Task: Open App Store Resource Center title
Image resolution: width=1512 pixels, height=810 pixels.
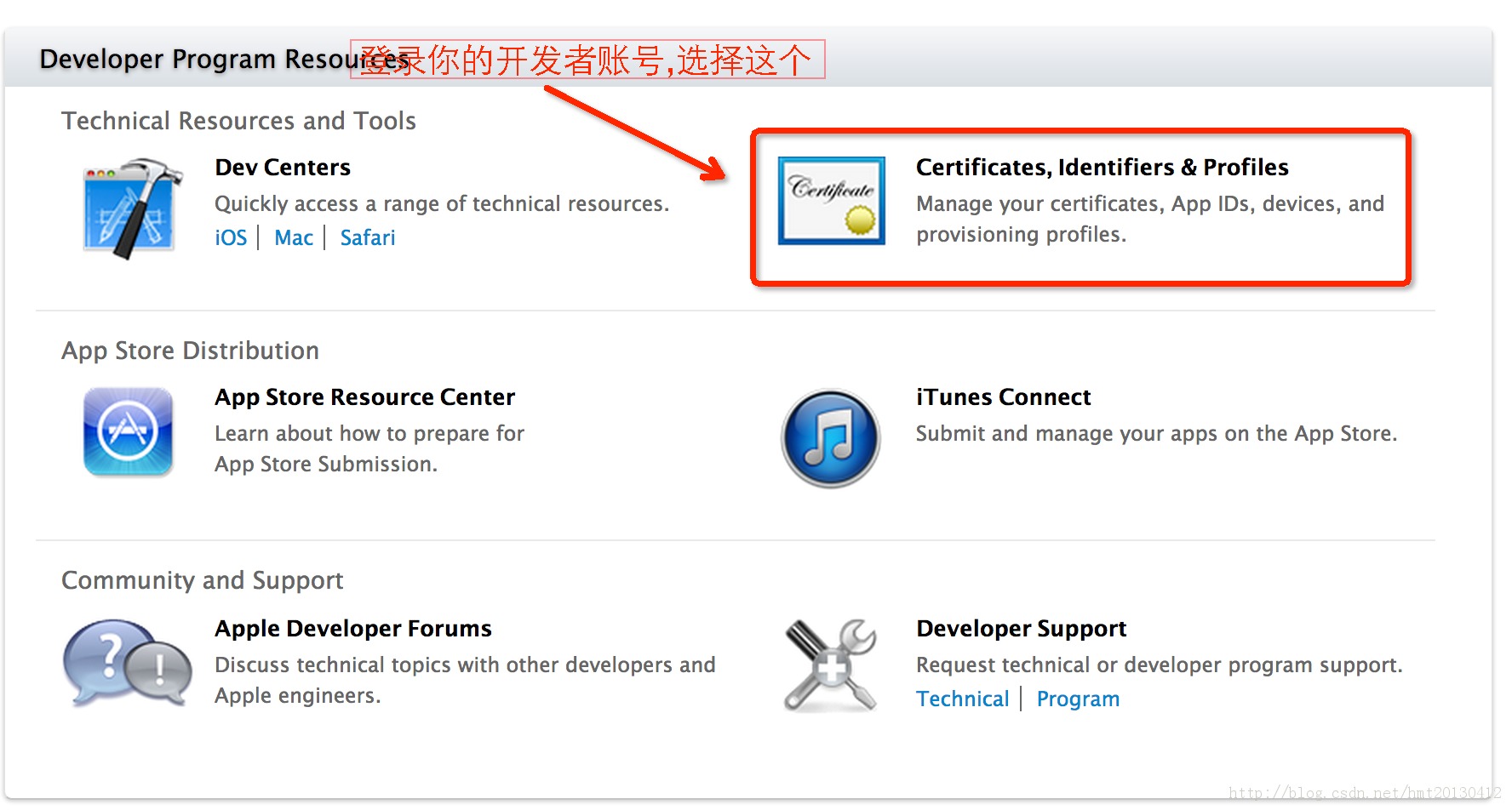Action: point(364,397)
